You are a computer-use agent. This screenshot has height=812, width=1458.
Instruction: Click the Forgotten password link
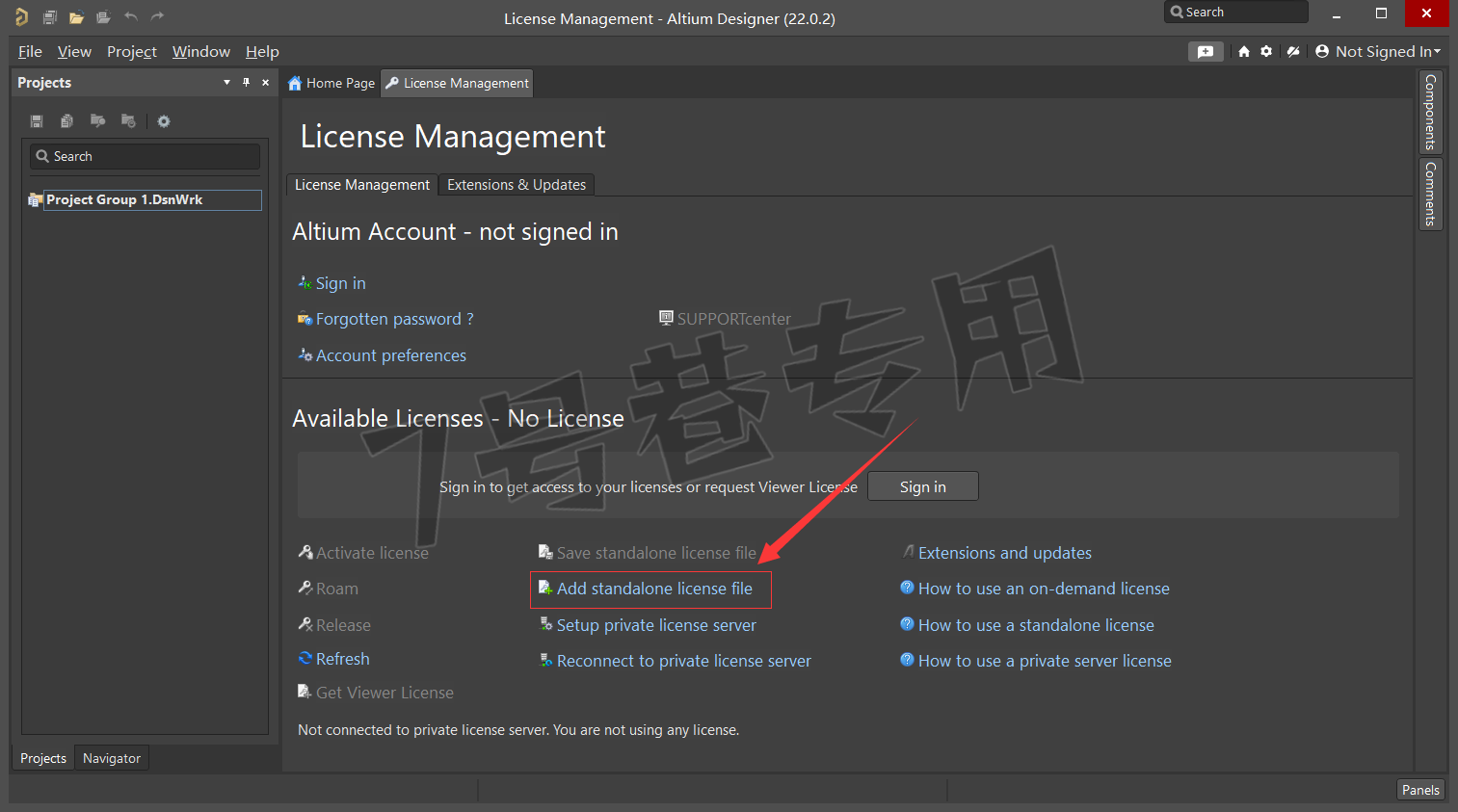click(x=395, y=319)
